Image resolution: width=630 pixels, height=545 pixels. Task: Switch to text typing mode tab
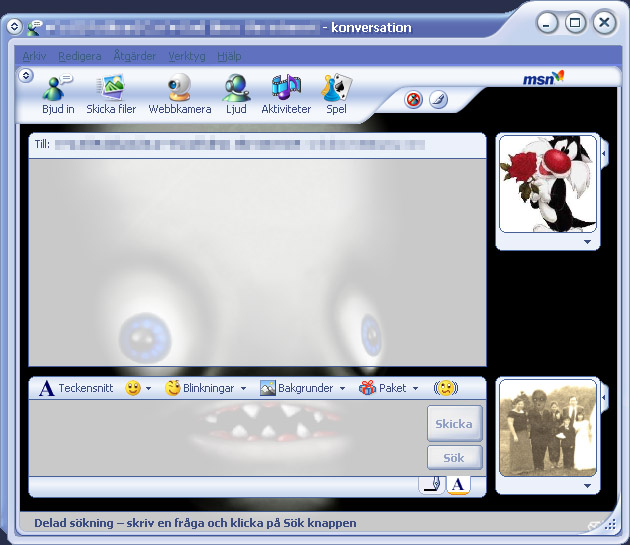(457, 485)
